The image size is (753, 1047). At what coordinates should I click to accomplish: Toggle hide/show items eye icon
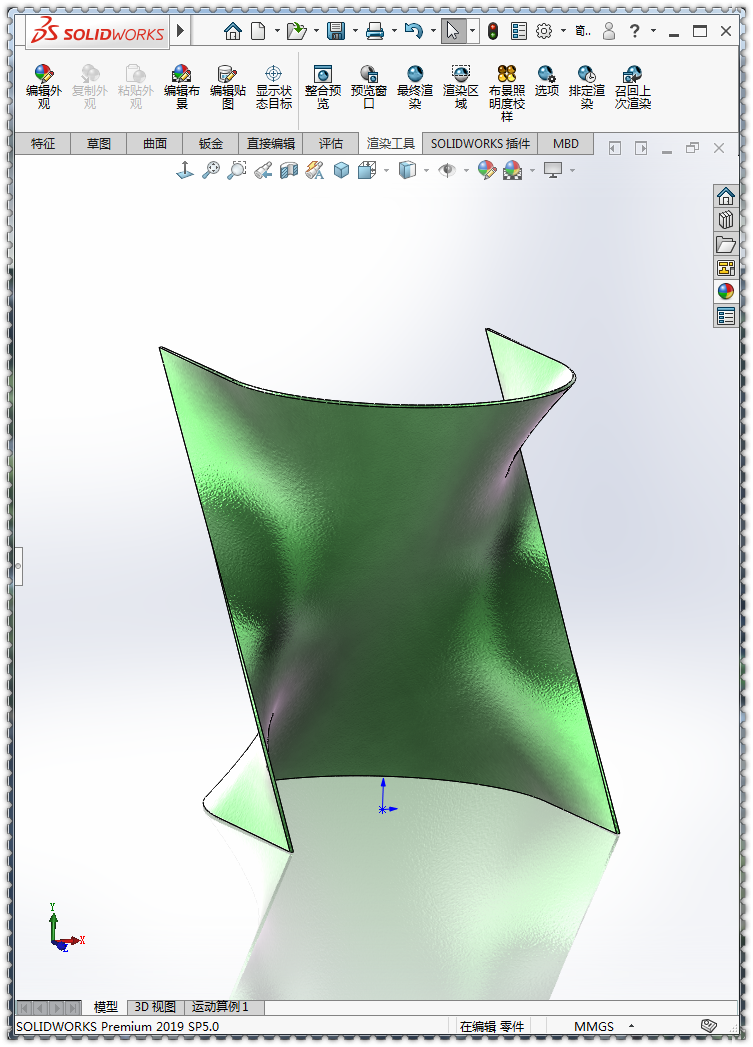pyautogui.click(x=447, y=171)
